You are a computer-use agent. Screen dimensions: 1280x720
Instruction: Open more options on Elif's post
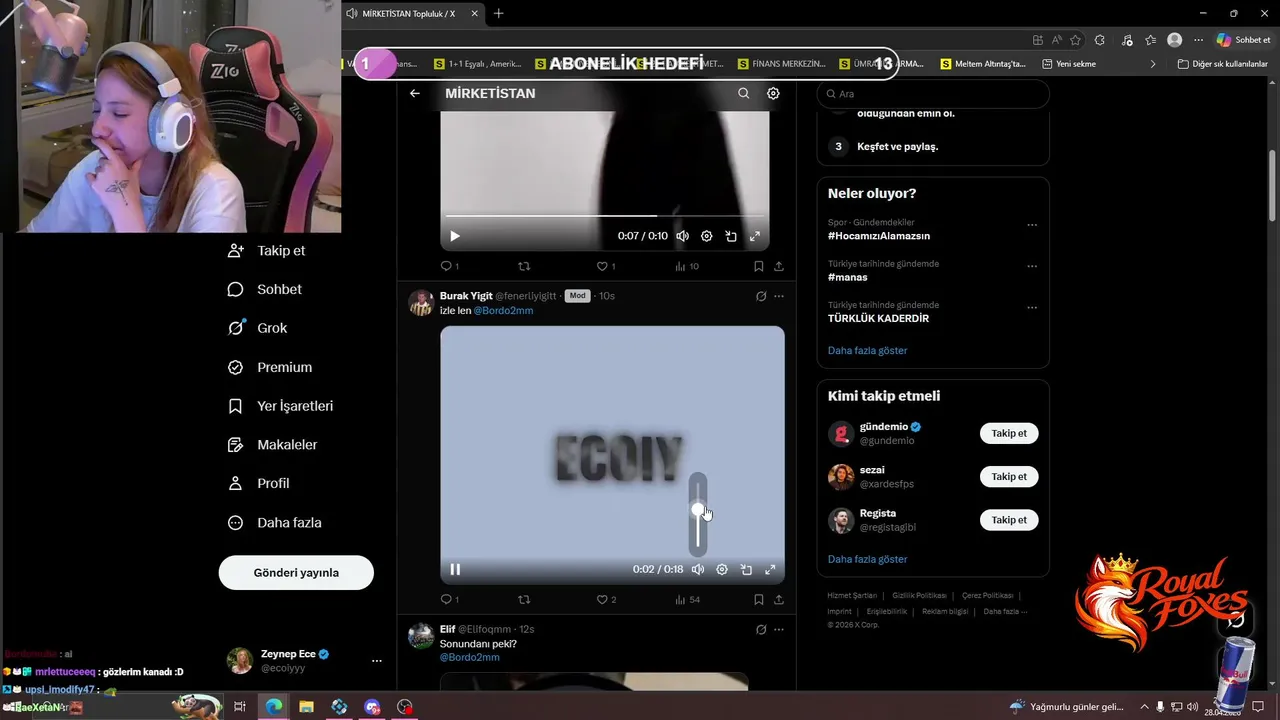click(x=779, y=629)
